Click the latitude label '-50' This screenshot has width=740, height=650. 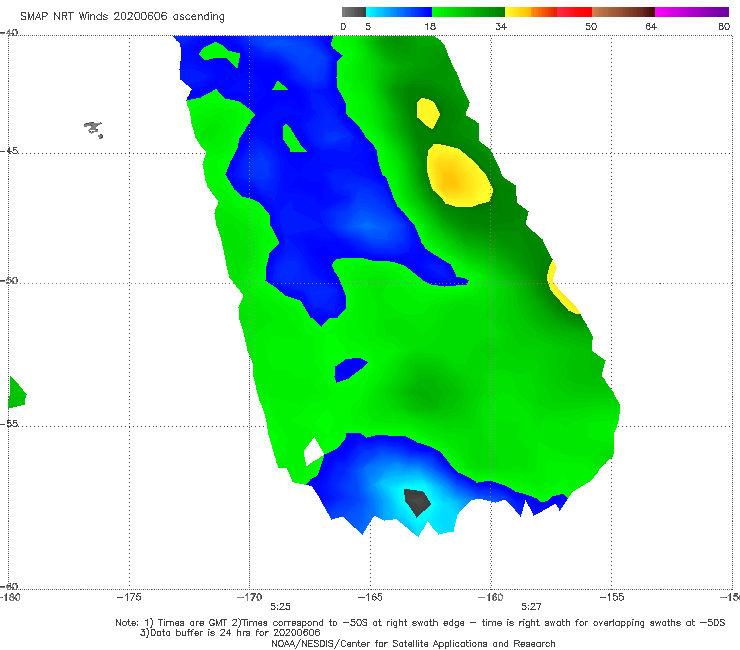pyautogui.click(x=9, y=280)
